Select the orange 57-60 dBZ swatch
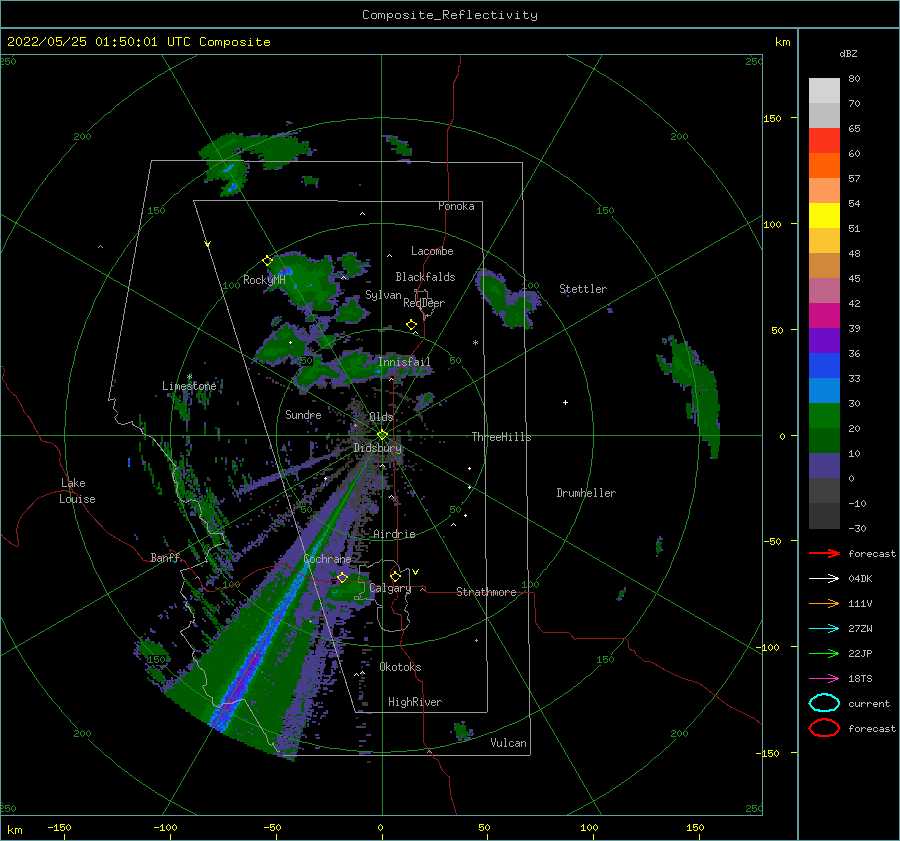The width and height of the screenshot is (900, 841). pyautogui.click(x=824, y=166)
